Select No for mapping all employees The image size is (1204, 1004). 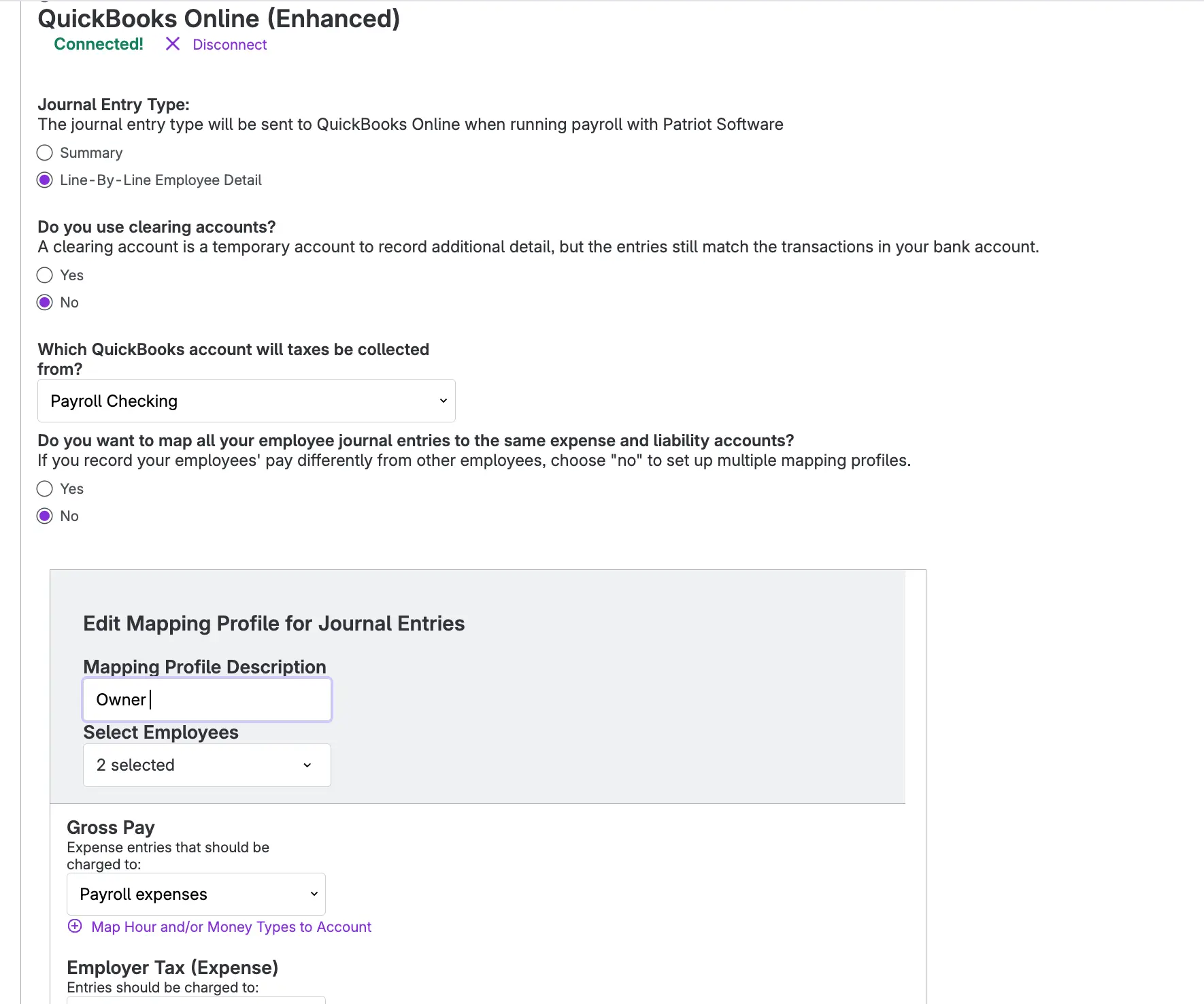tap(45, 516)
